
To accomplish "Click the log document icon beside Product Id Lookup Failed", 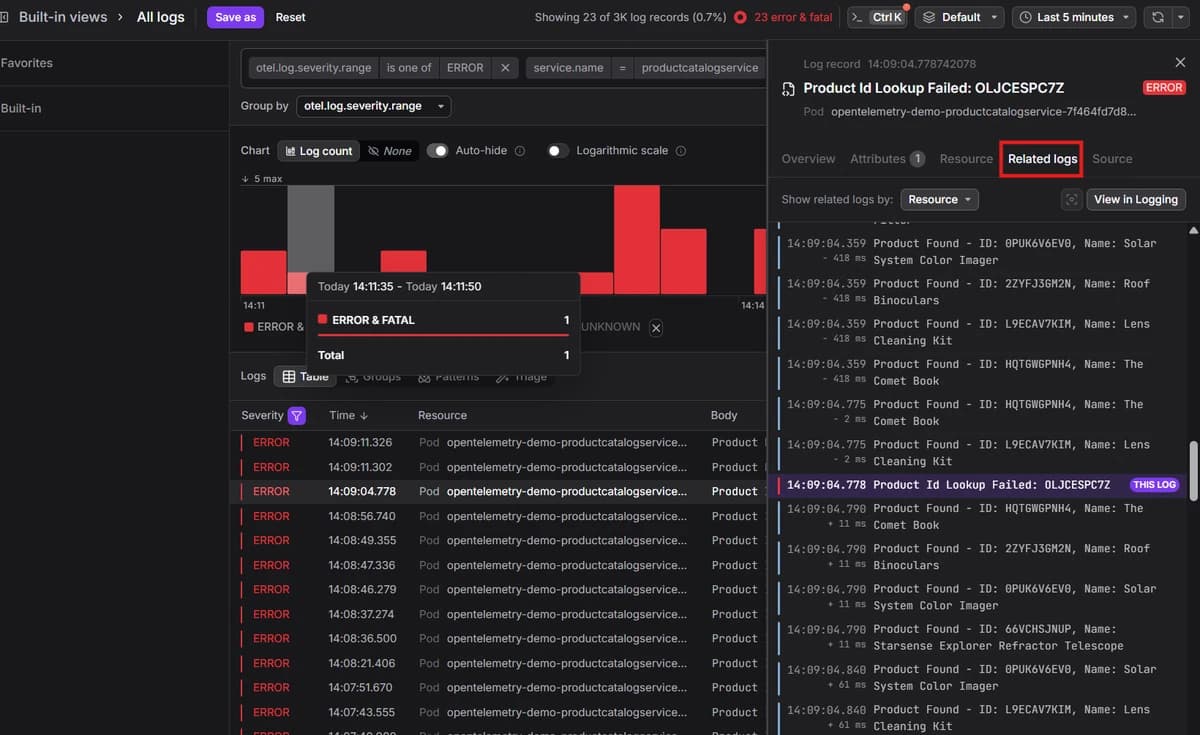I will [787, 88].
